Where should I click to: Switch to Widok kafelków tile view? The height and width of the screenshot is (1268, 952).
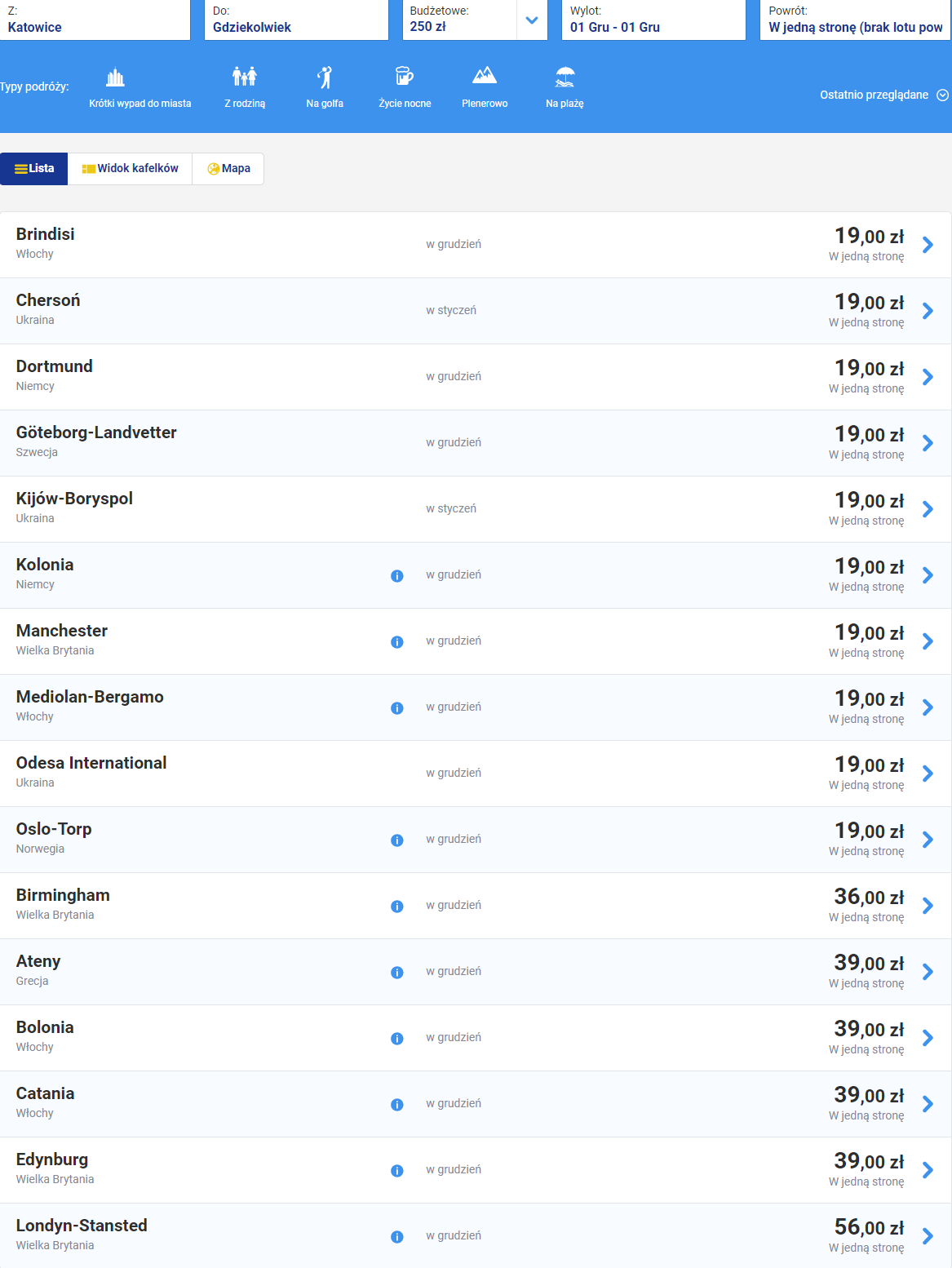[x=131, y=169]
